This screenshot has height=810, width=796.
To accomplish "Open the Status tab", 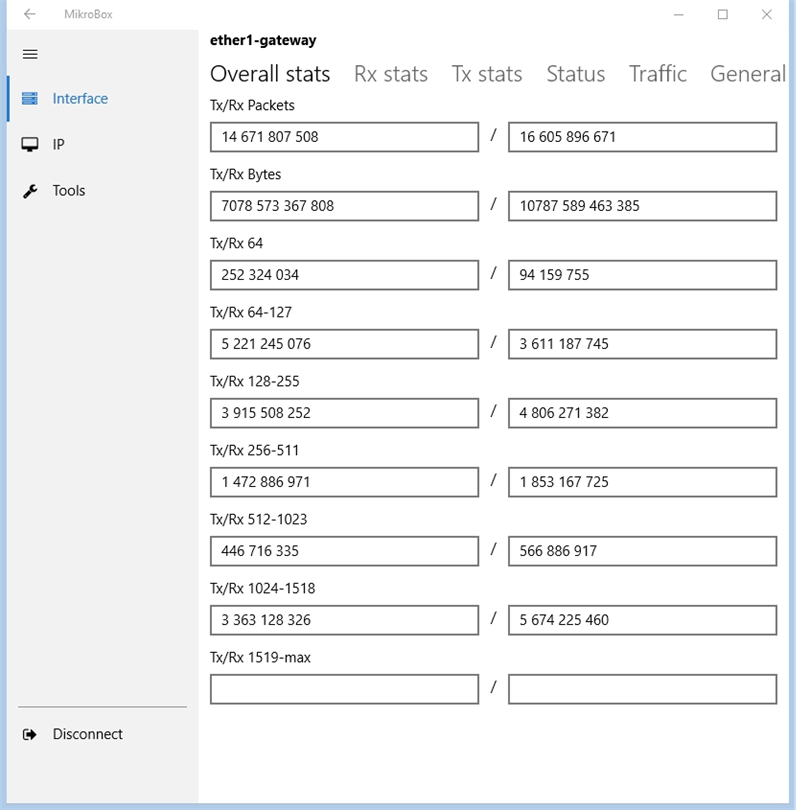I will pyautogui.click(x=575, y=74).
